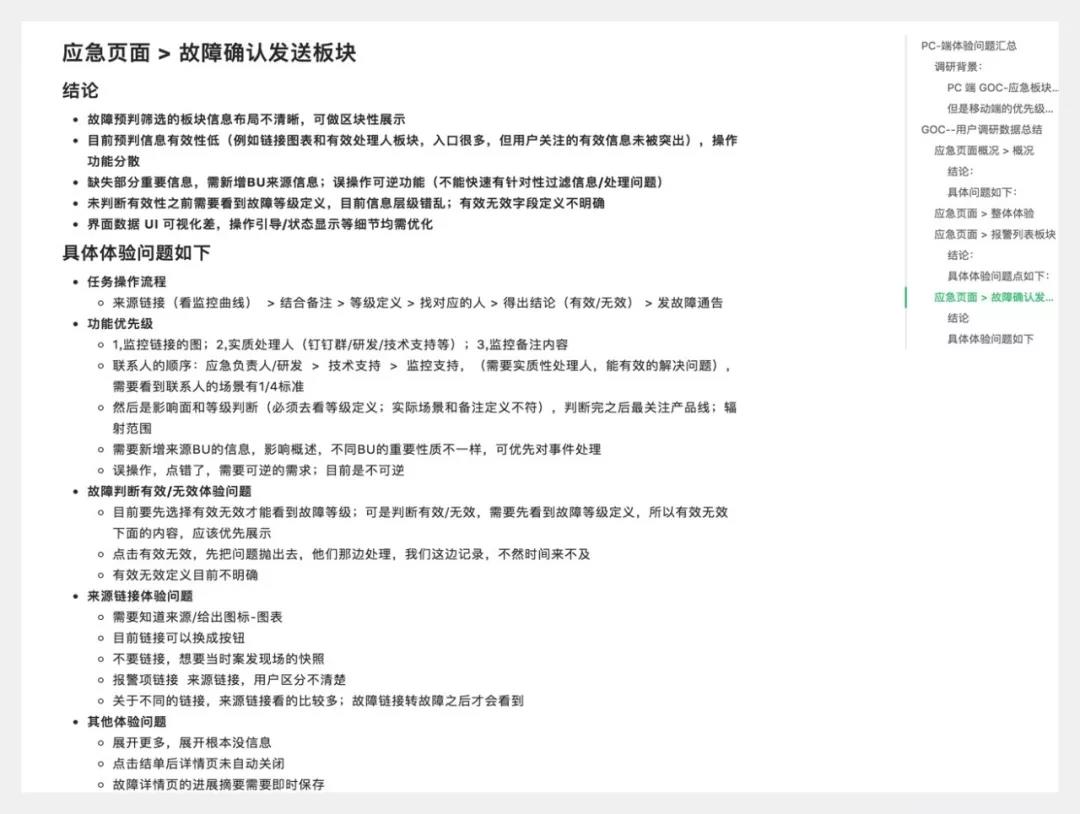1080x814 pixels.
Task: Select outline item 'PC 端 GOC-应急板块...'
Action: pyautogui.click(x=1002, y=87)
